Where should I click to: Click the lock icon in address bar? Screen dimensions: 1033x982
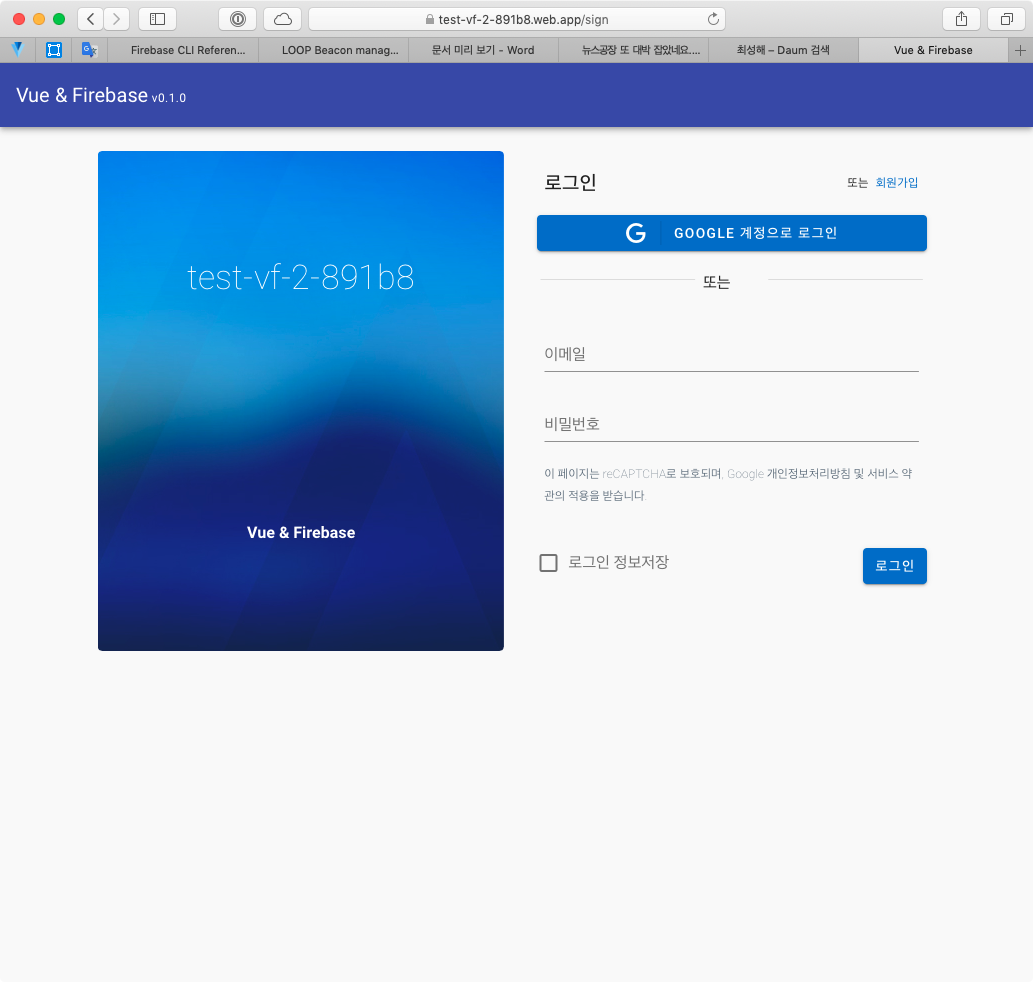(x=430, y=19)
